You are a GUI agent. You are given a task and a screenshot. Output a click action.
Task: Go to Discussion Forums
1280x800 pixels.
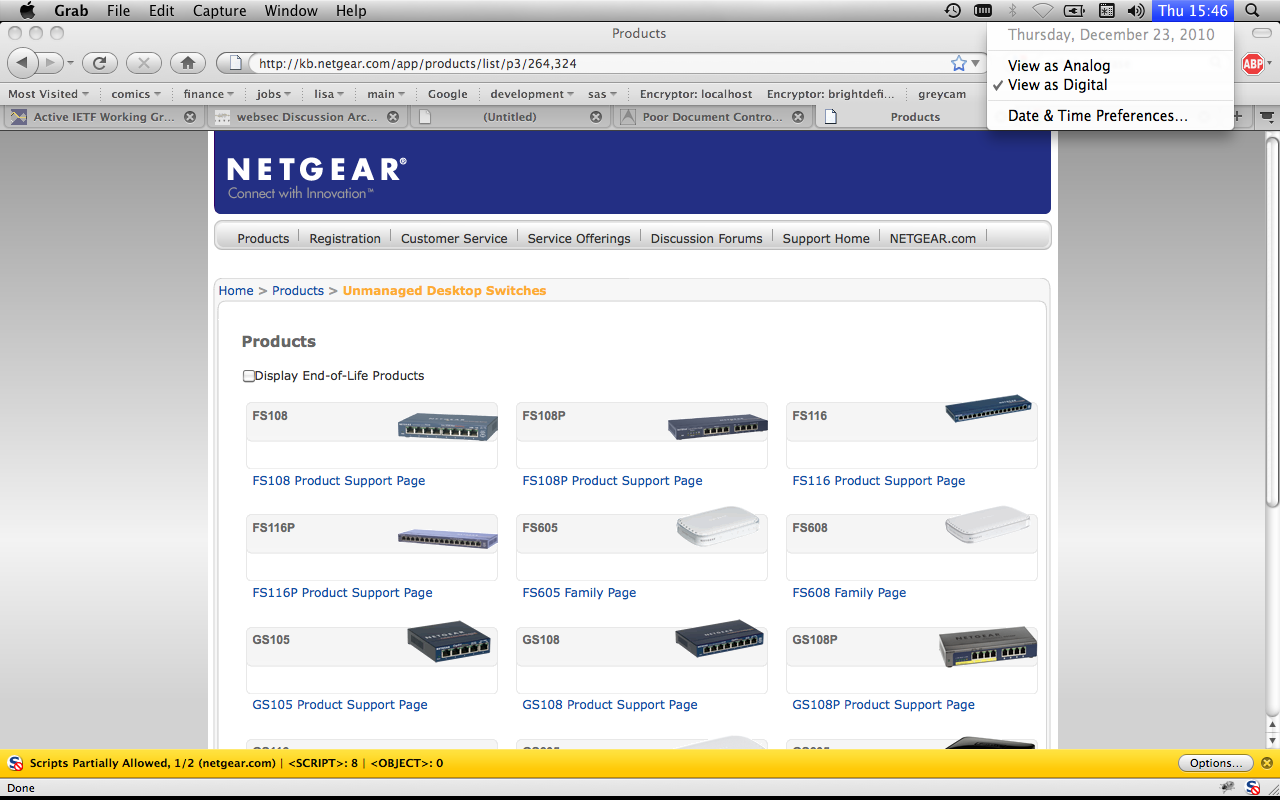[x=706, y=238]
